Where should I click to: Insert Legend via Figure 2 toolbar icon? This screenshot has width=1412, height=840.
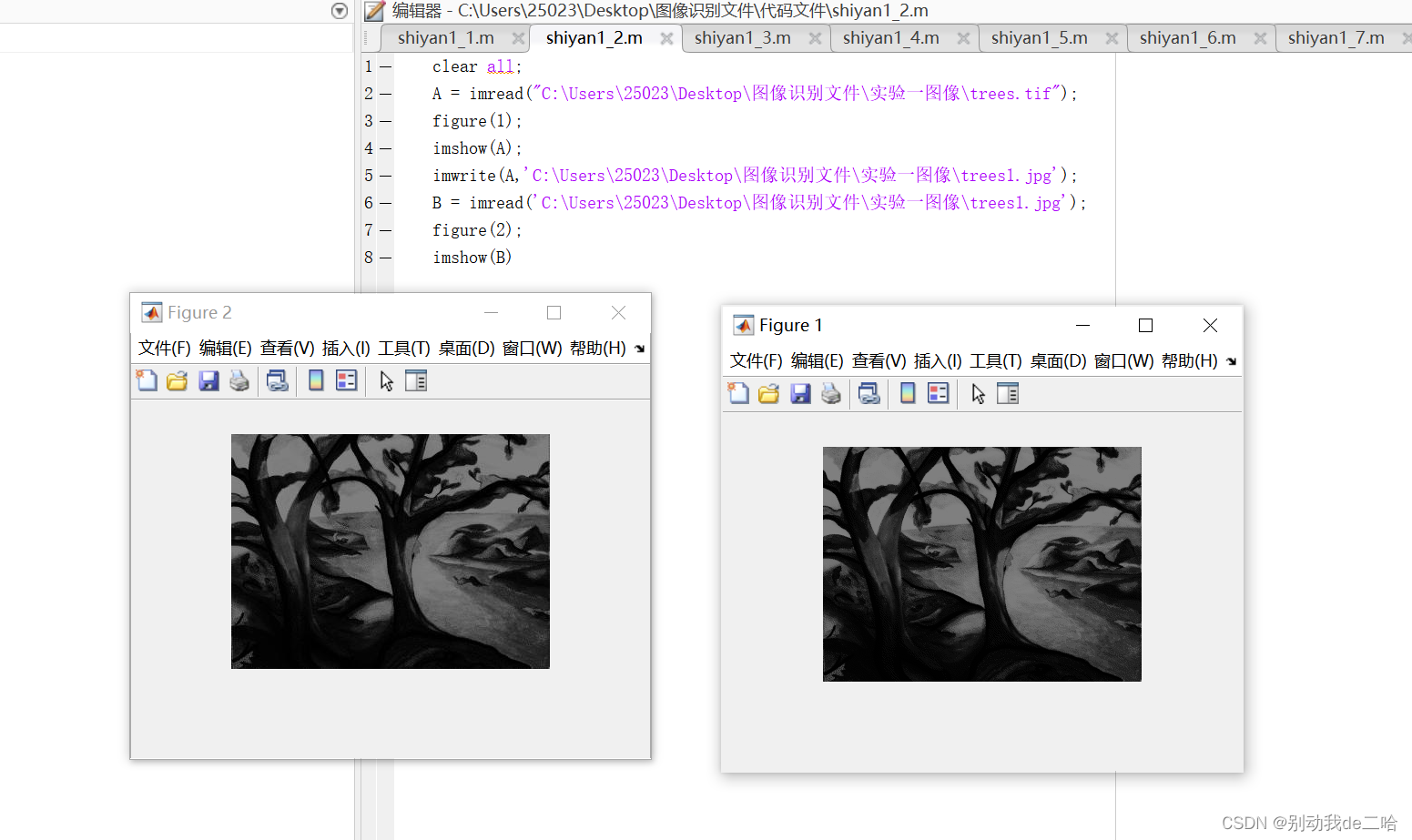347,380
